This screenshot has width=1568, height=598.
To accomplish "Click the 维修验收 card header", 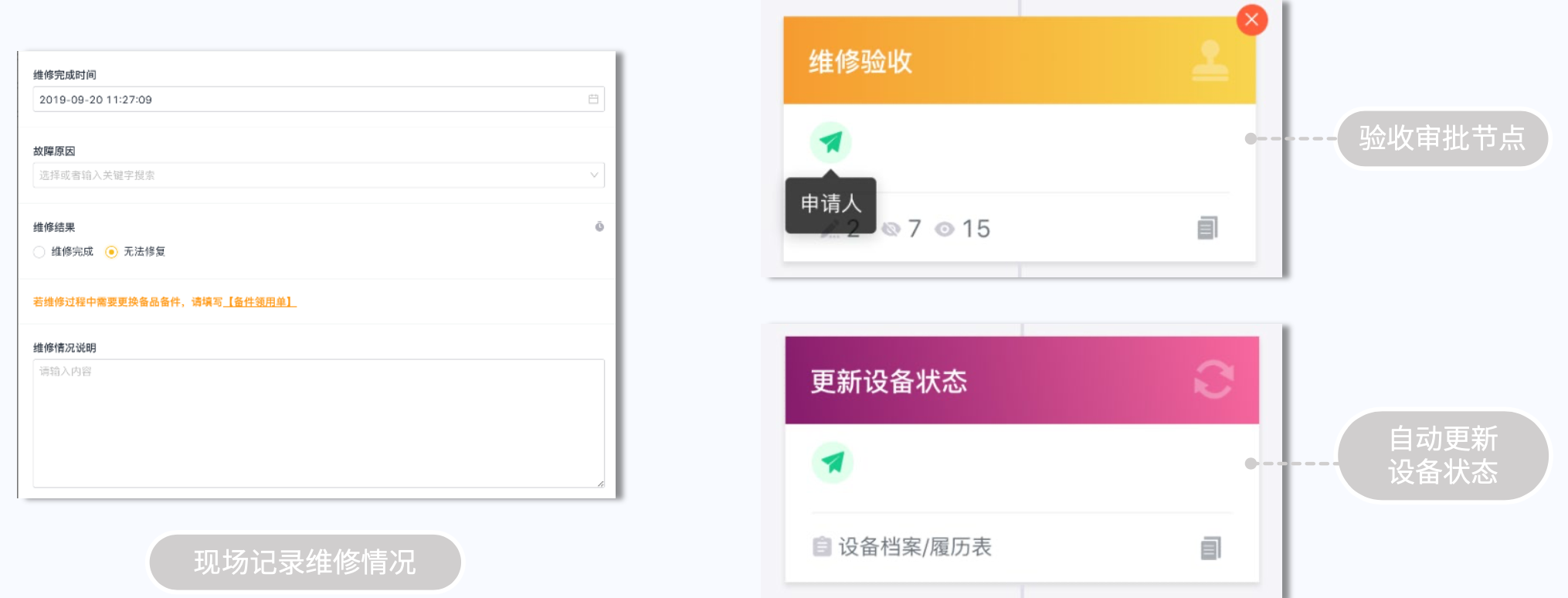I will pos(1020,60).
